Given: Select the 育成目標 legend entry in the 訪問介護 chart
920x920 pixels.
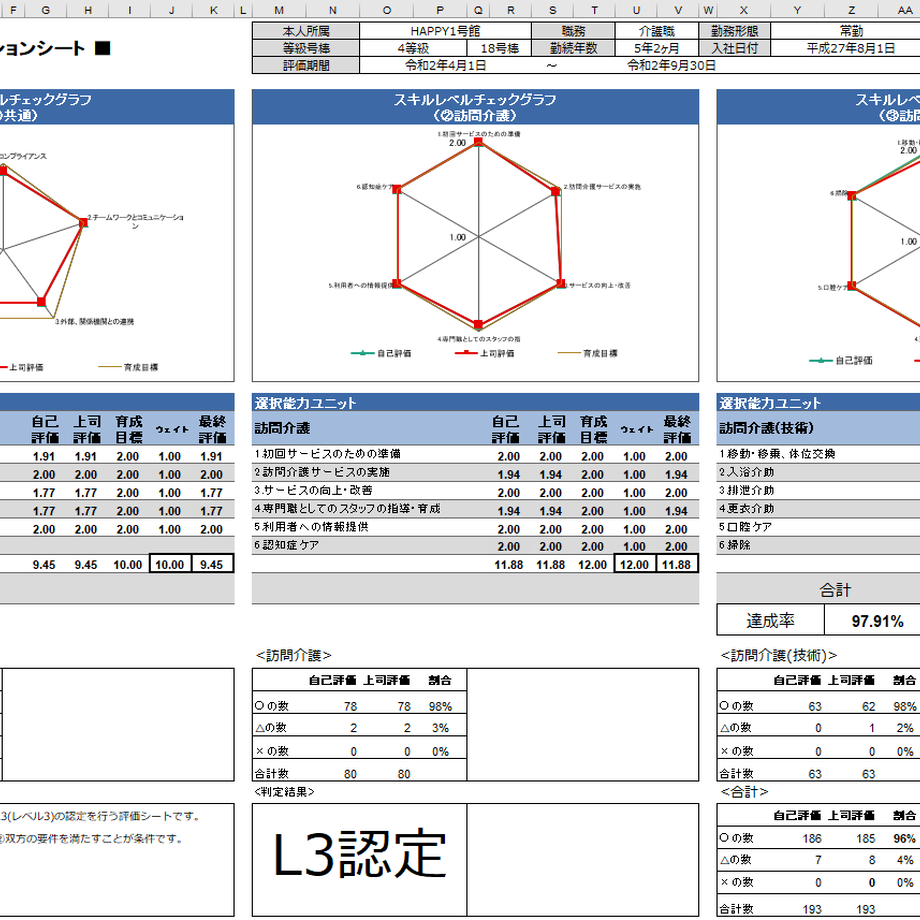Looking at the screenshot, I should pos(587,353).
